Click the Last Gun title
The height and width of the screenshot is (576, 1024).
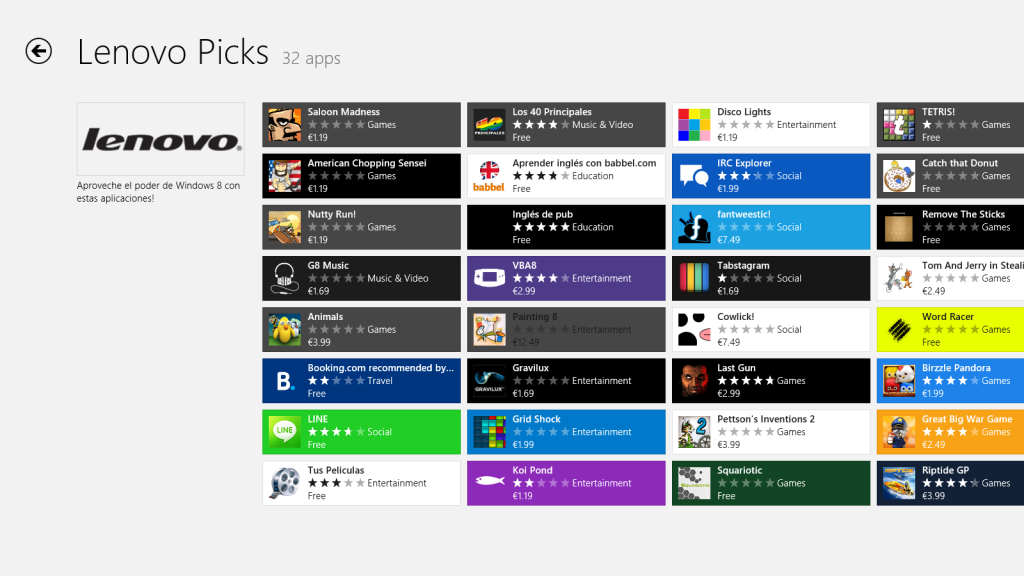736,368
